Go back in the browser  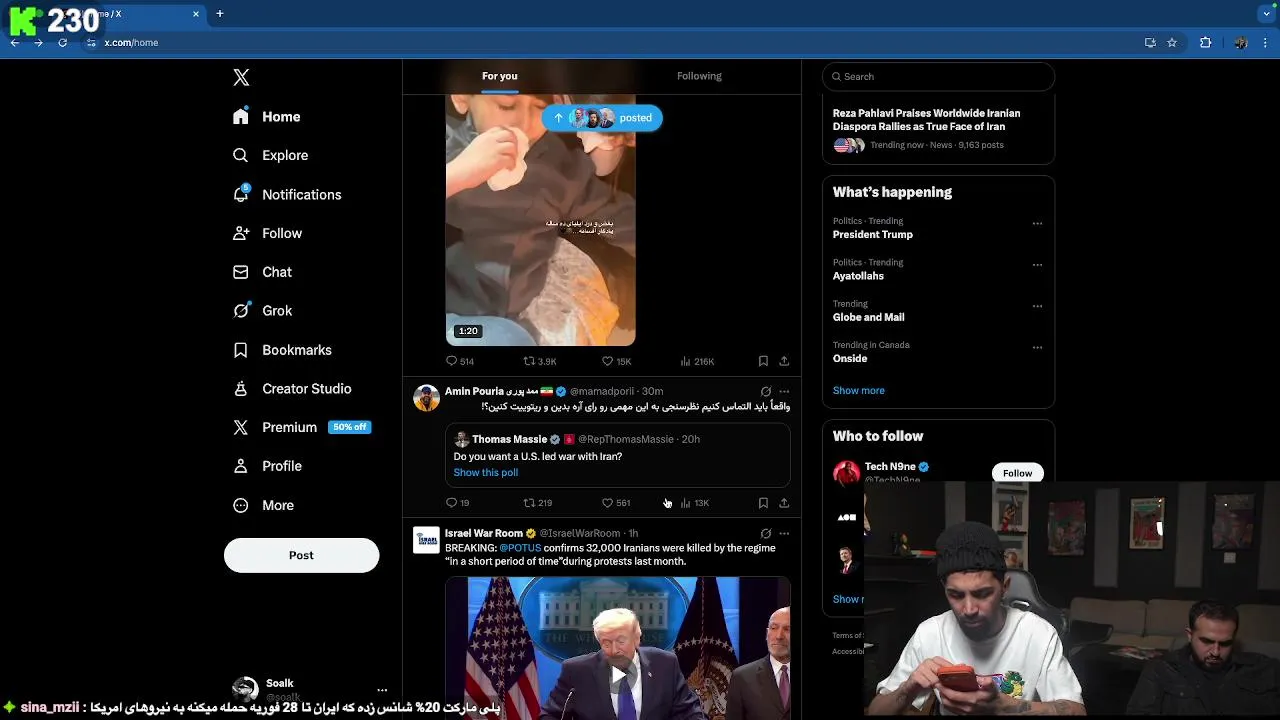15,43
